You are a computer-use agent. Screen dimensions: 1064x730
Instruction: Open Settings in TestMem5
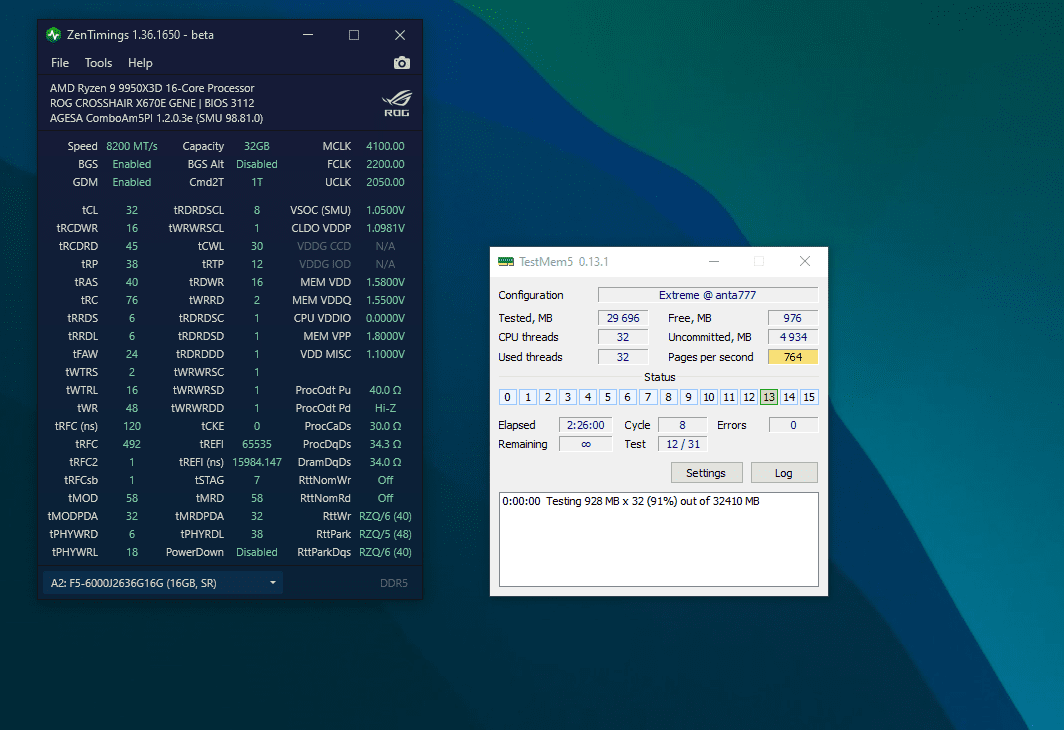(x=706, y=473)
